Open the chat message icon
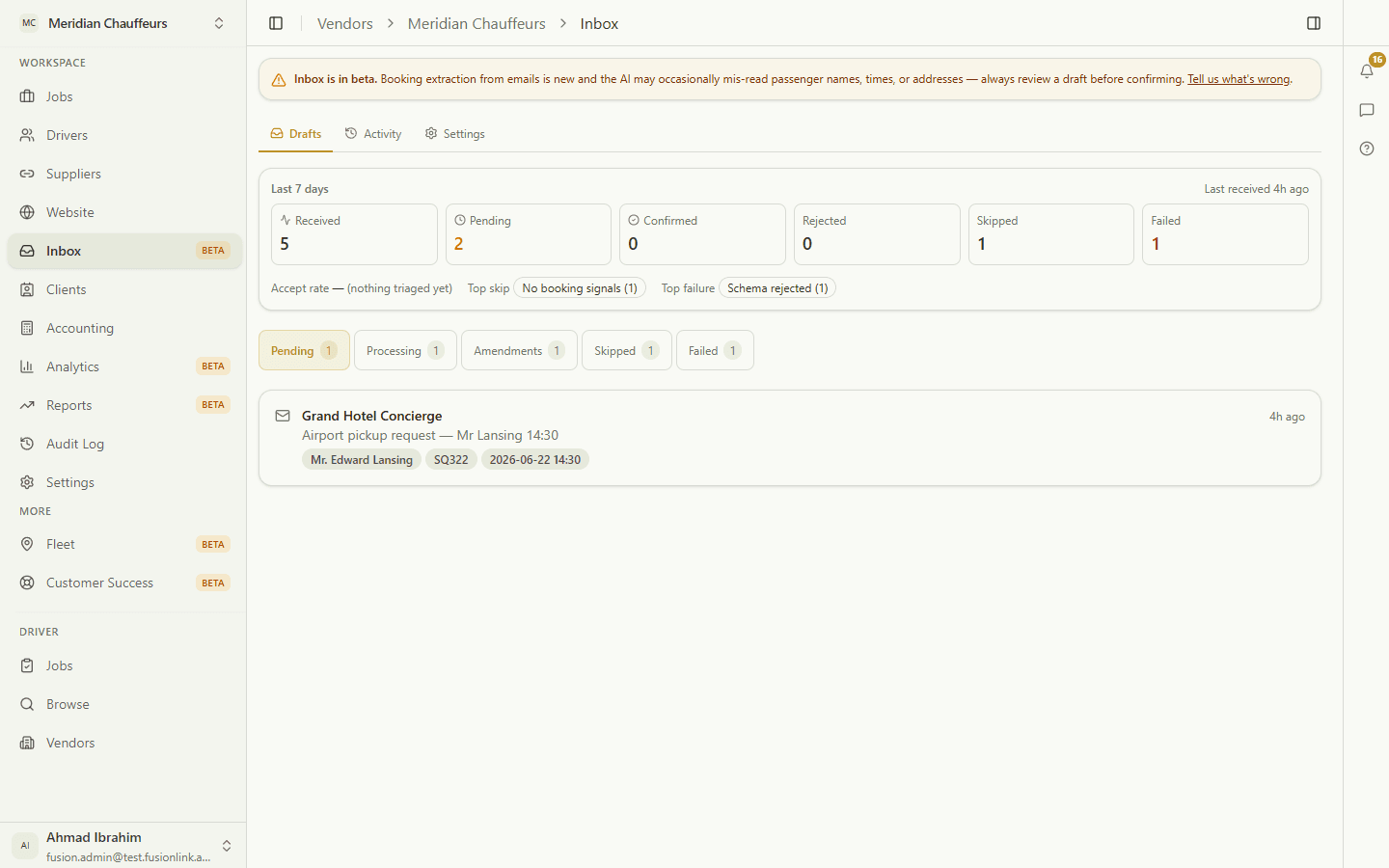The height and width of the screenshot is (868, 1389). tap(1367, 110)
